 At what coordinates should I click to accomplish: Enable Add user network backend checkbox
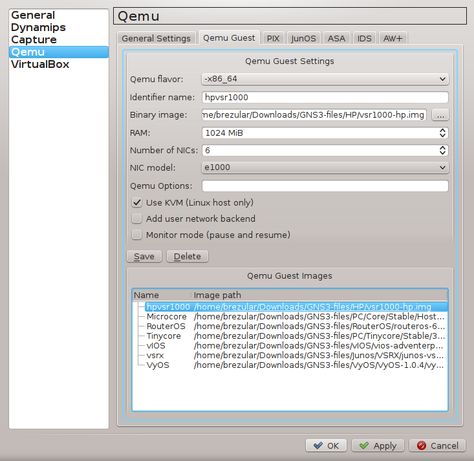coord(137,219)
